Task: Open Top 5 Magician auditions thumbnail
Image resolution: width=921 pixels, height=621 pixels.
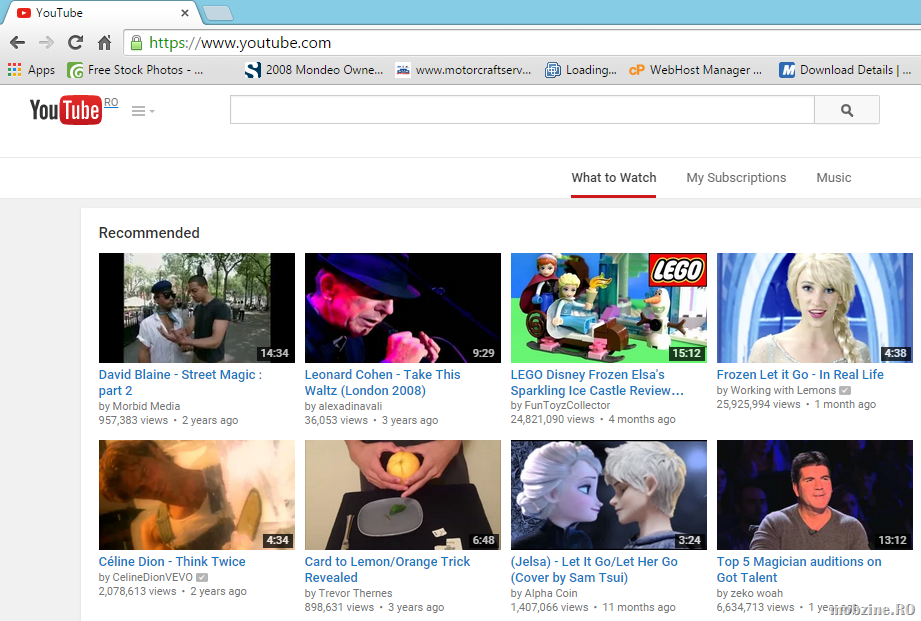Action: tap(815, 495)
